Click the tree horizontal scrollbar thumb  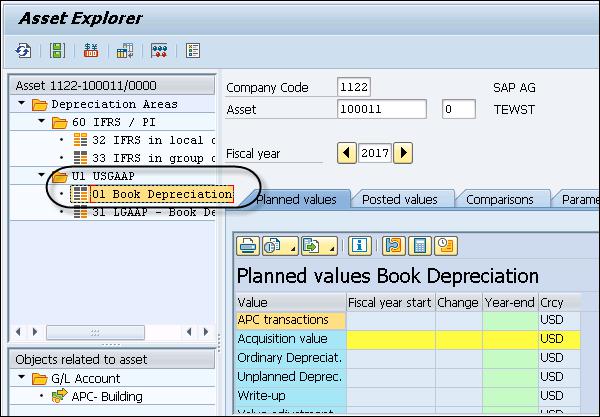(96, 332)
